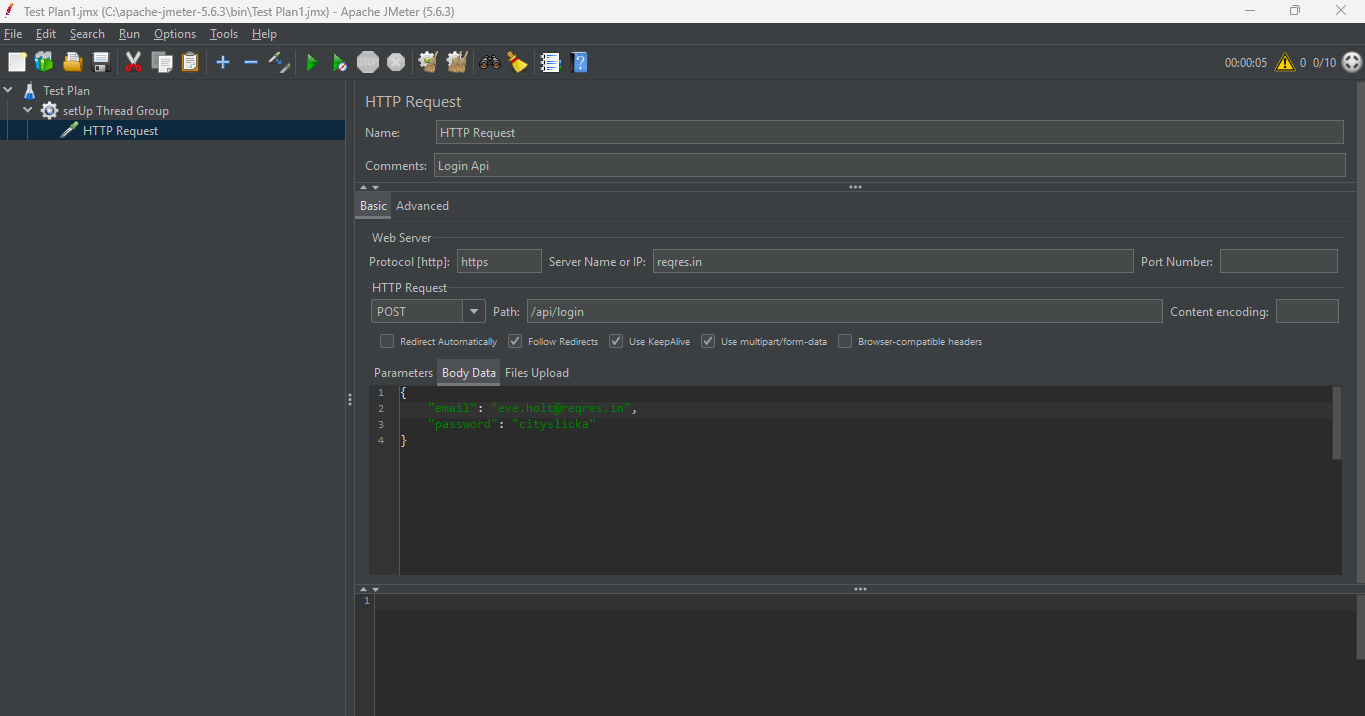Click the Stop sign icon
1365x716 pixels.
(x=368, y=62)
